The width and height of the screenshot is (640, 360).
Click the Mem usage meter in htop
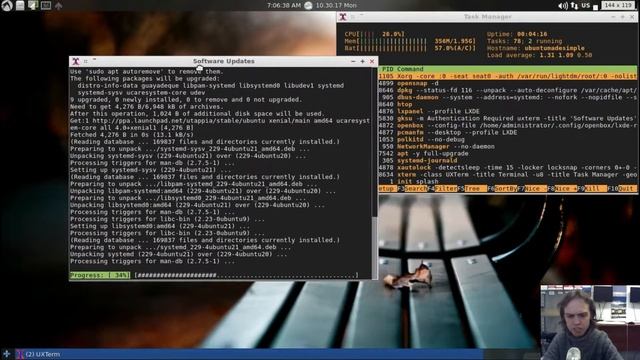pyautogui.click(x=410, y=41)
